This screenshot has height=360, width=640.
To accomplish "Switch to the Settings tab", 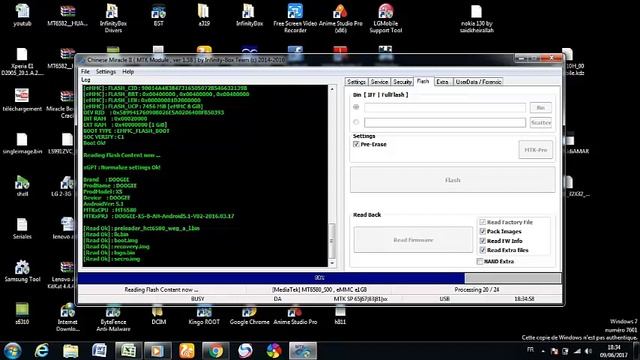I will point(356,82).
